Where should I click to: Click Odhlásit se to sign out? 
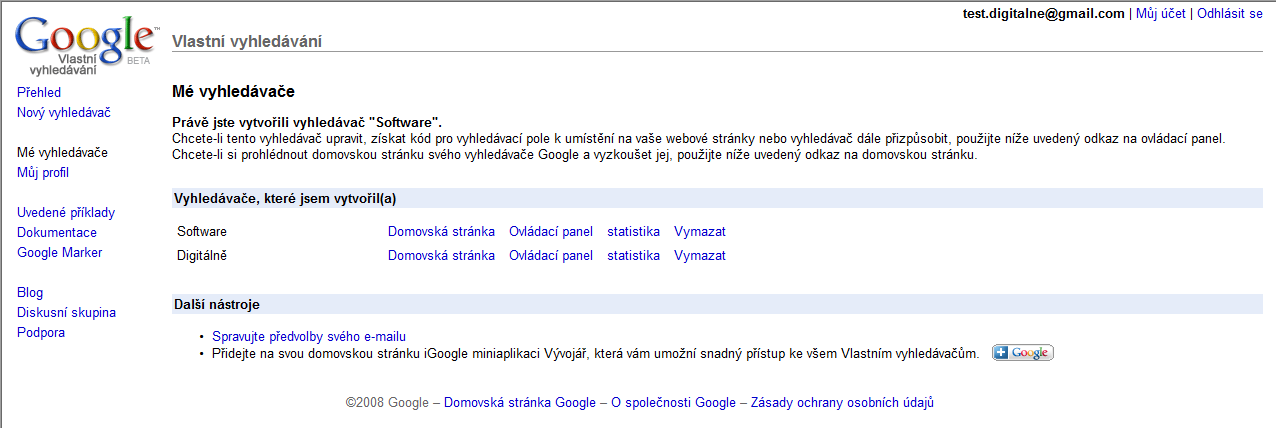pyautogui.click(x=1230, y=14)
